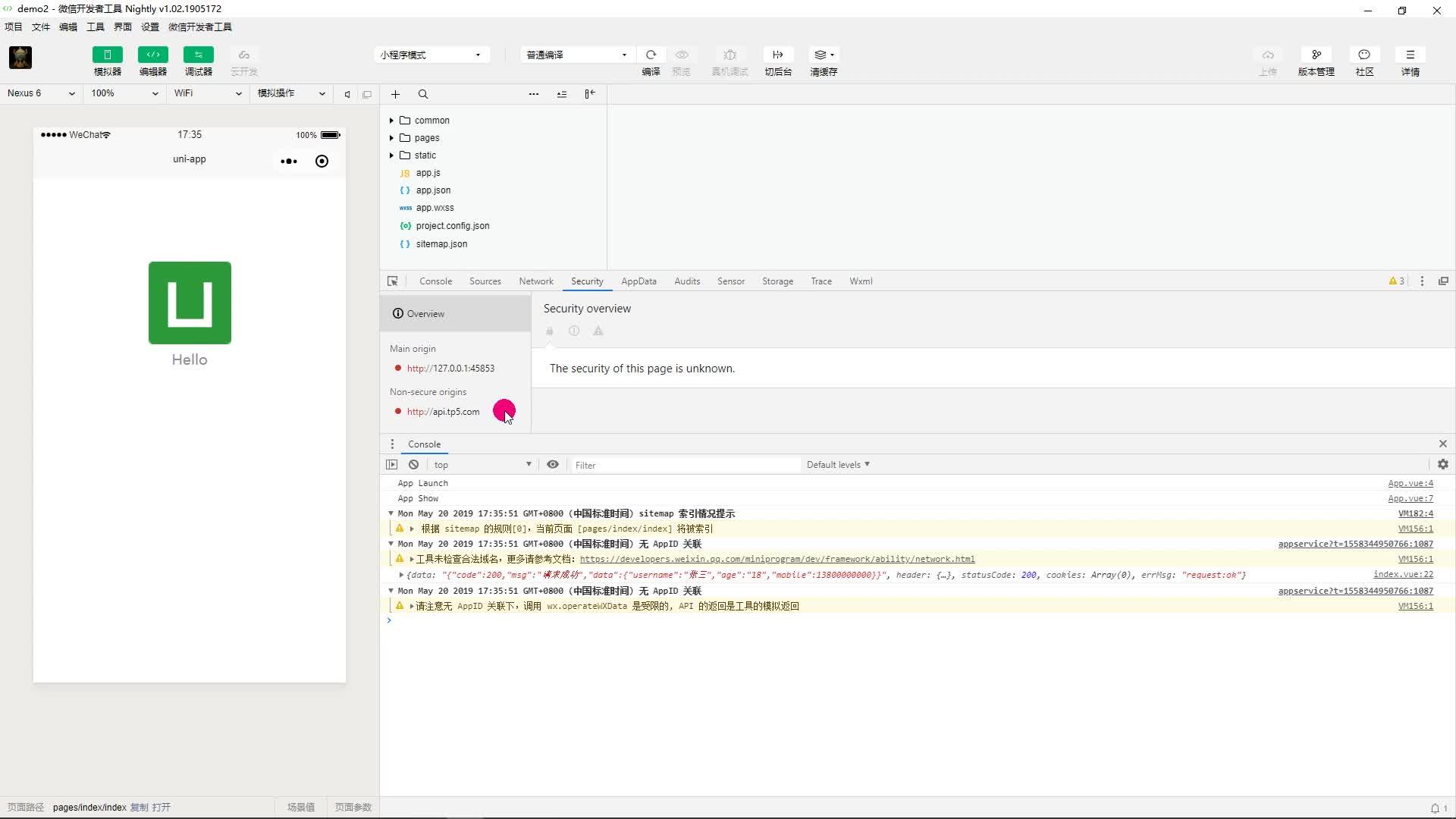
Task: Expand the pages folder in file tree
Action: click(x=392, y=137)
